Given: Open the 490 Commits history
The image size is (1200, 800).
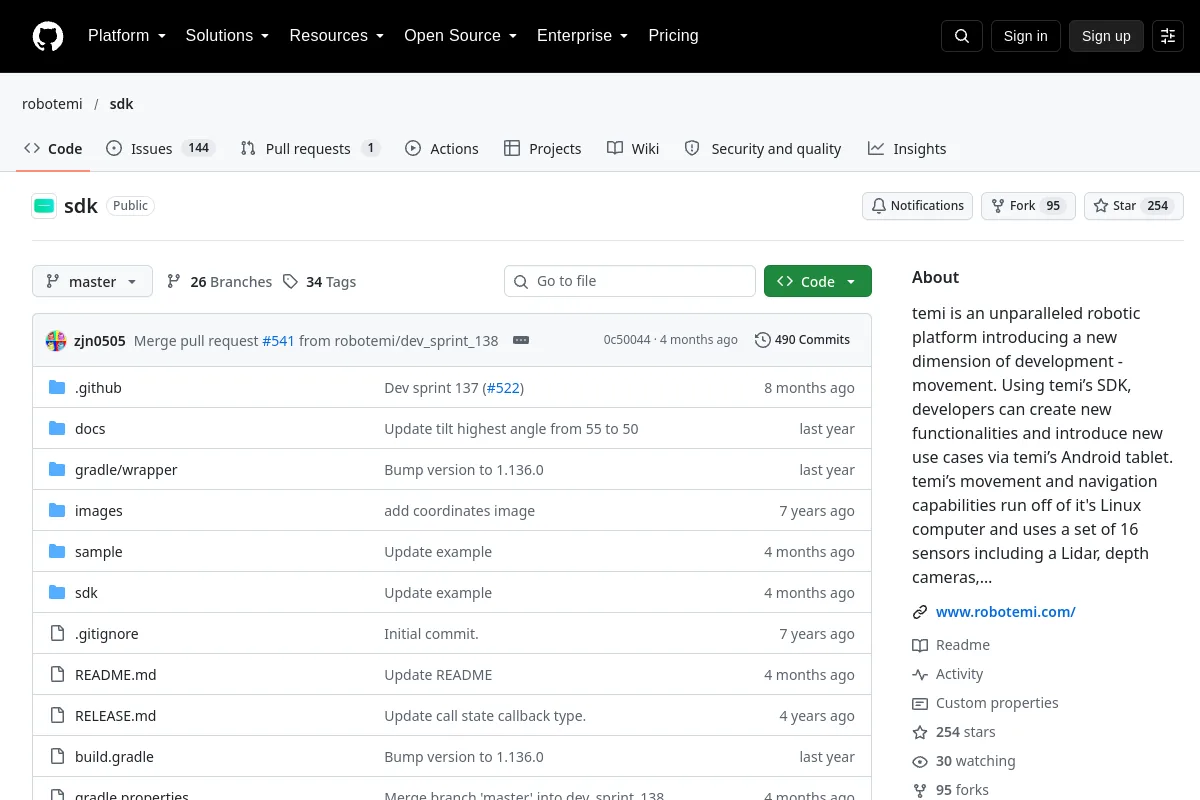Looking at the screenshot, I should pyautogui.click(x=803, y=340).
